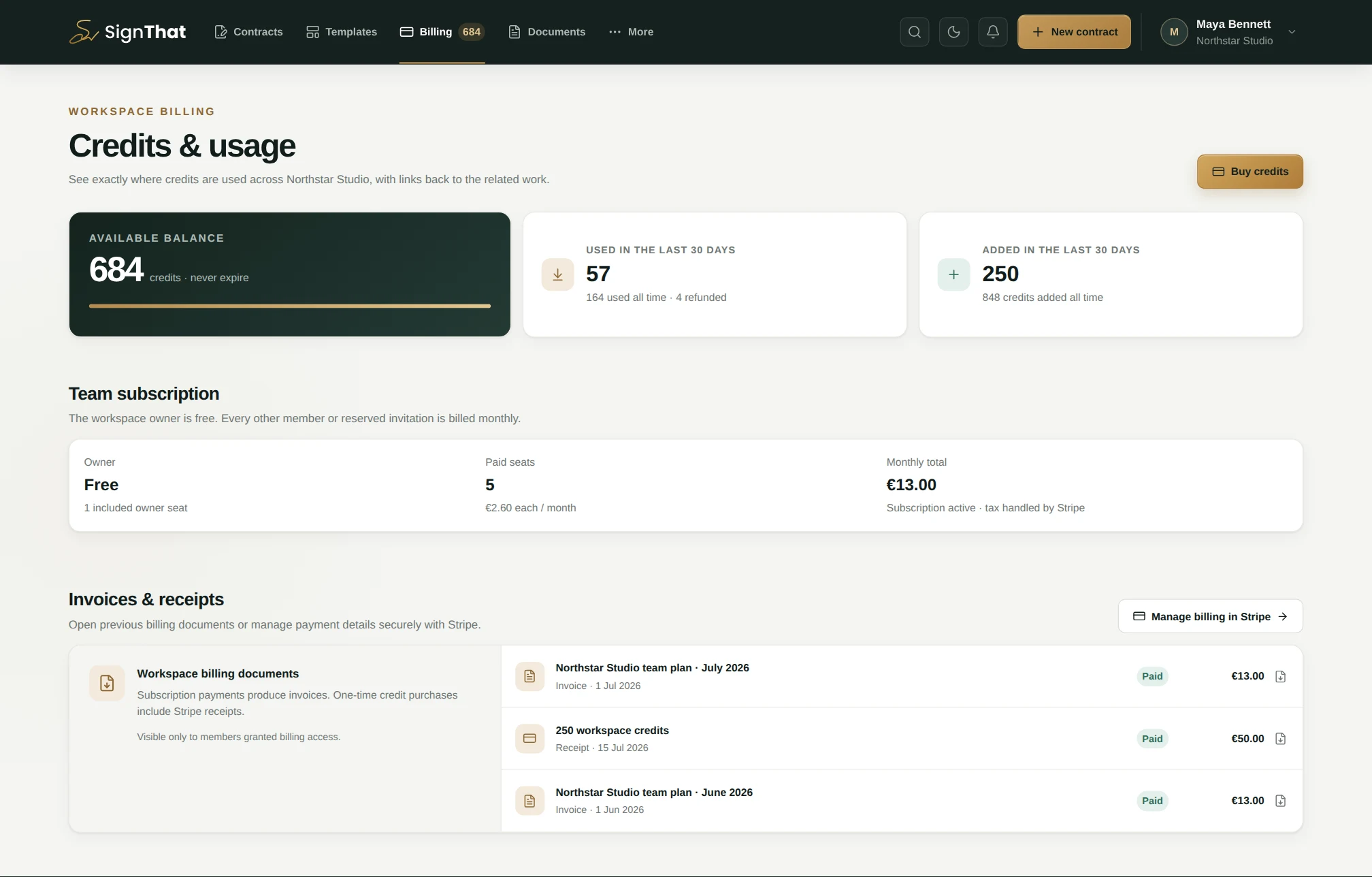The width and height of the screenshot is (1372, 877).
Task: Click the document icon for the June 2026 invoice
Action: pyautogui.click(x=529, y=801)
